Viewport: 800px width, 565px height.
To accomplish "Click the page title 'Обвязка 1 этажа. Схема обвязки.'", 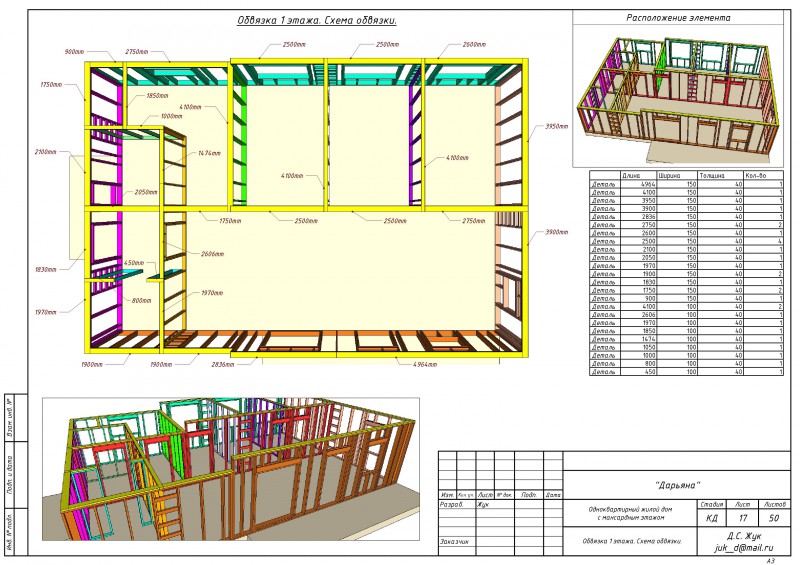I will pos(317,20).
